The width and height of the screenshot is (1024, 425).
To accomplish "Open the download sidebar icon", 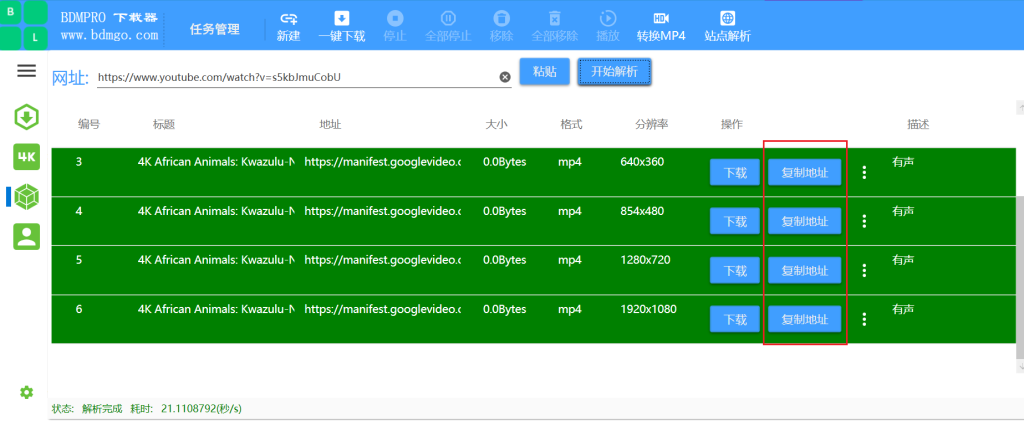I will 27,118.
